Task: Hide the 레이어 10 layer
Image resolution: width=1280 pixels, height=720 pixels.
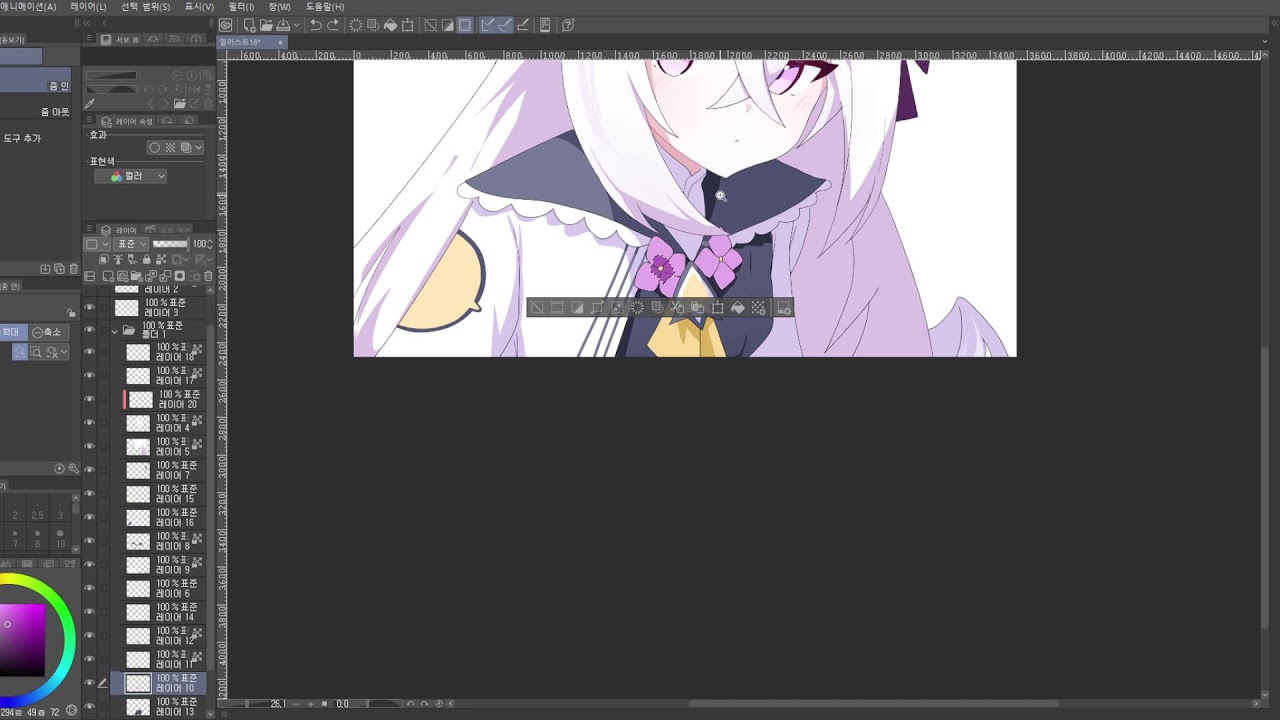Action: [x=89, y=683]
